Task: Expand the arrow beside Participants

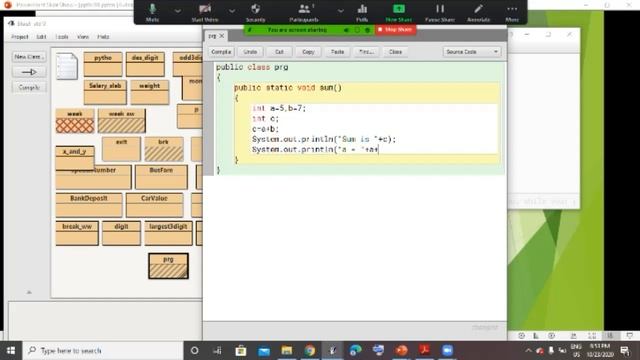Action: pos(340,11)
